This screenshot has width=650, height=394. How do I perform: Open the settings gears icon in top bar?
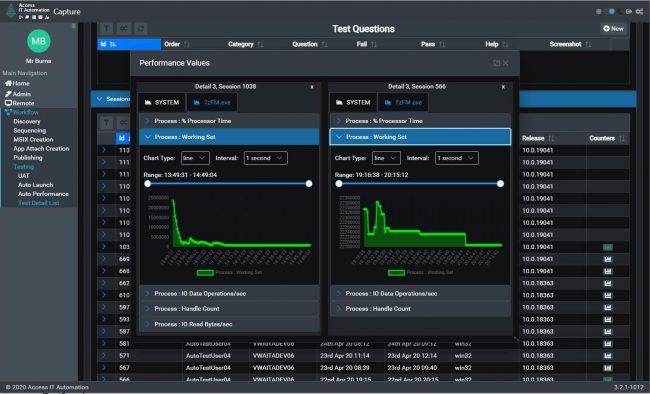tap(640, 12)
